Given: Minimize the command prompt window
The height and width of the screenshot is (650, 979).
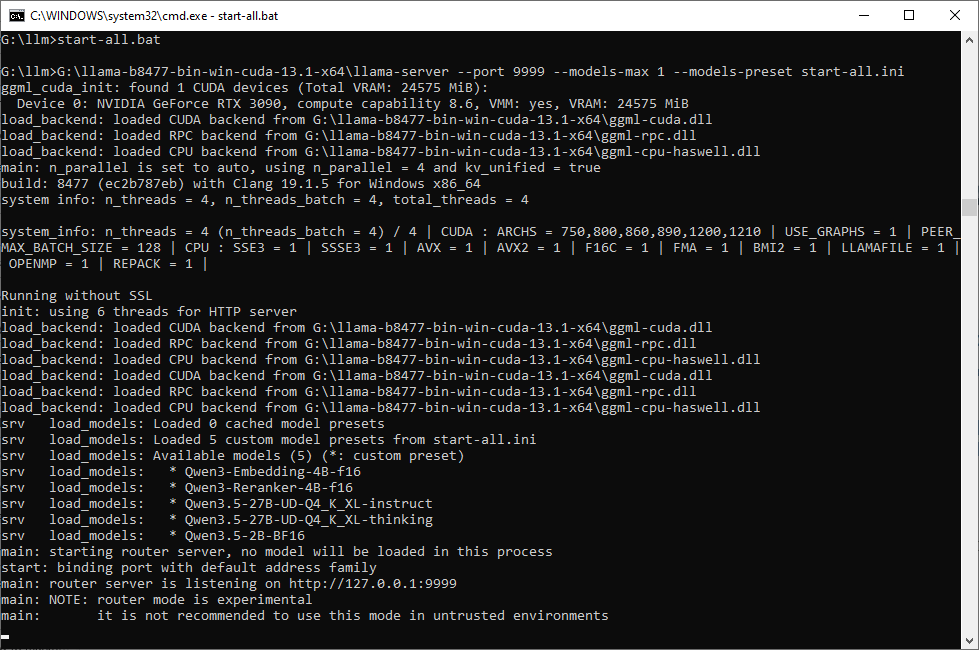Looking at the screenshot, I should (863, 15).
